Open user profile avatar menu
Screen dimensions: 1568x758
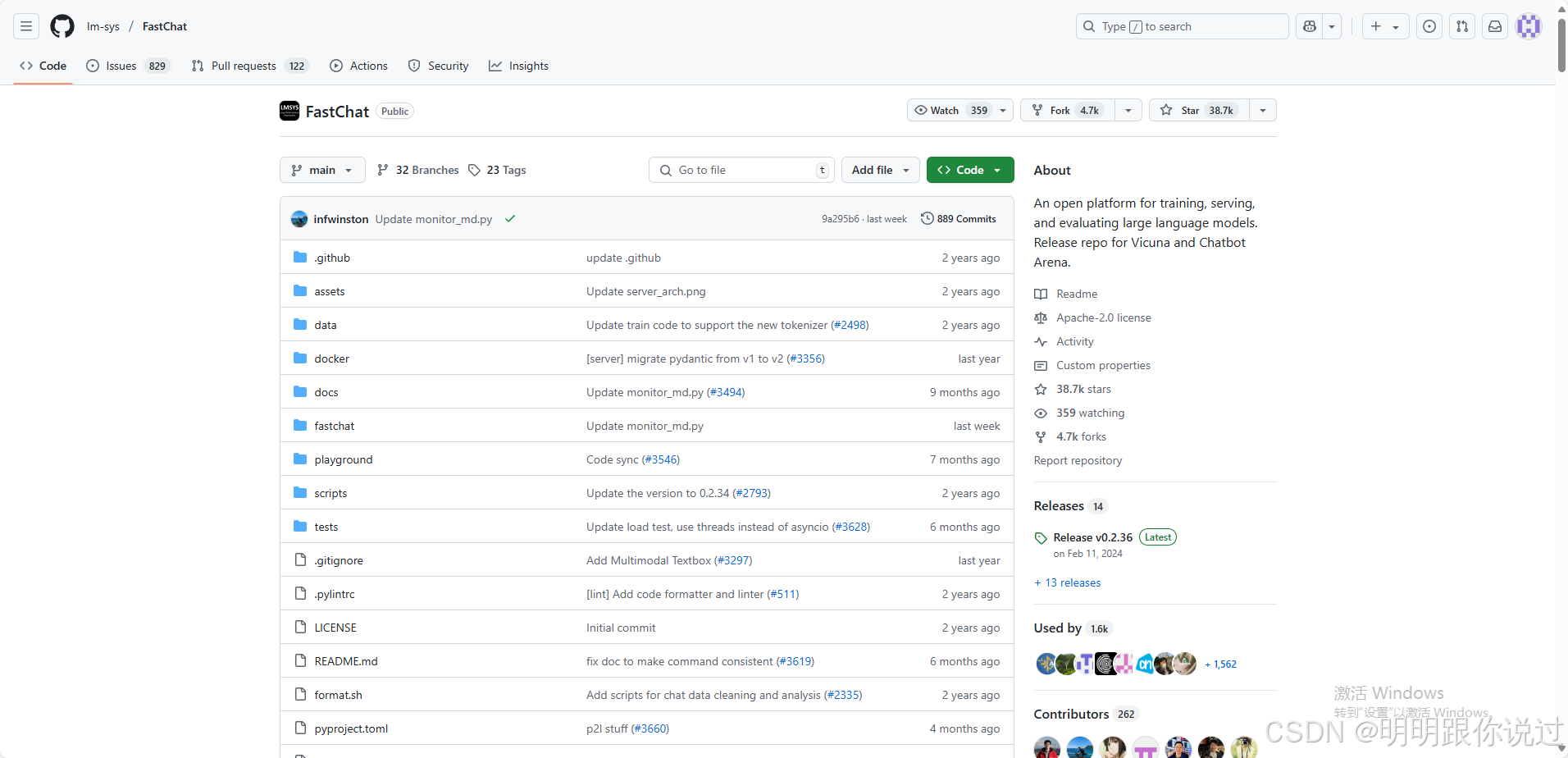point(1529,26)
